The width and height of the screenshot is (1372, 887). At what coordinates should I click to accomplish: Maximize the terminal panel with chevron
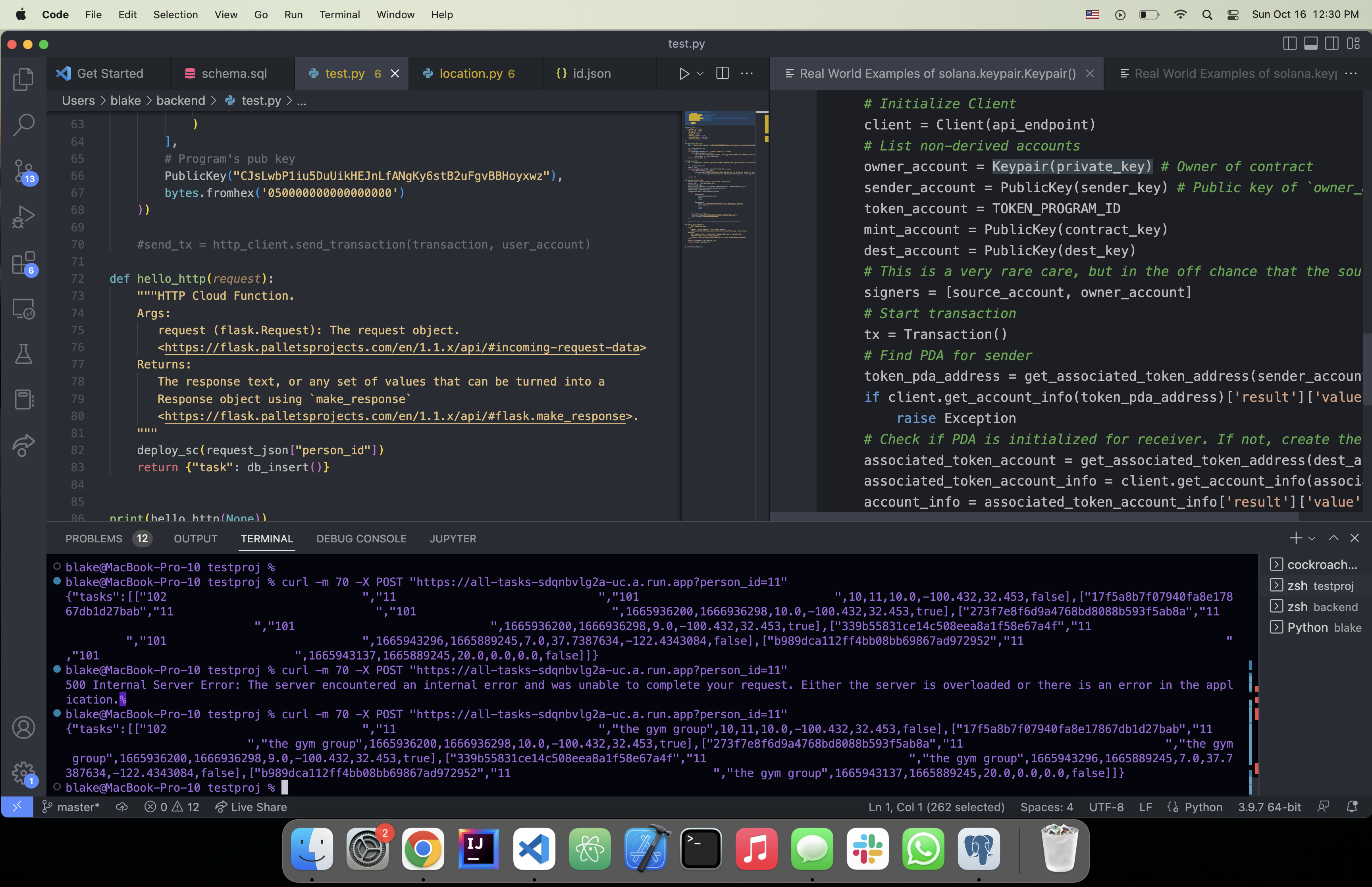pos(1333,538)
